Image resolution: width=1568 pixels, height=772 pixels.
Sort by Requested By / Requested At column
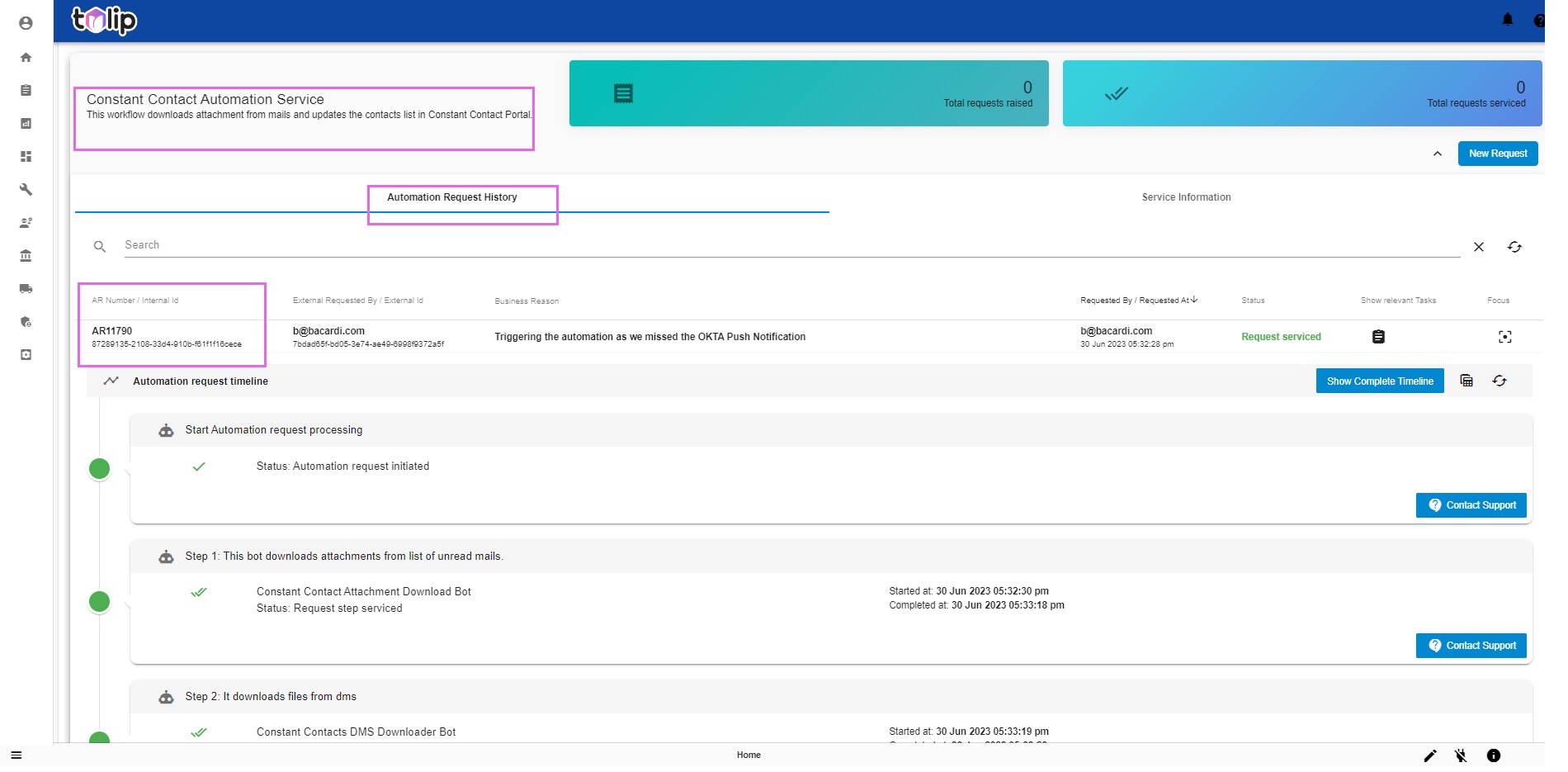1139,301
